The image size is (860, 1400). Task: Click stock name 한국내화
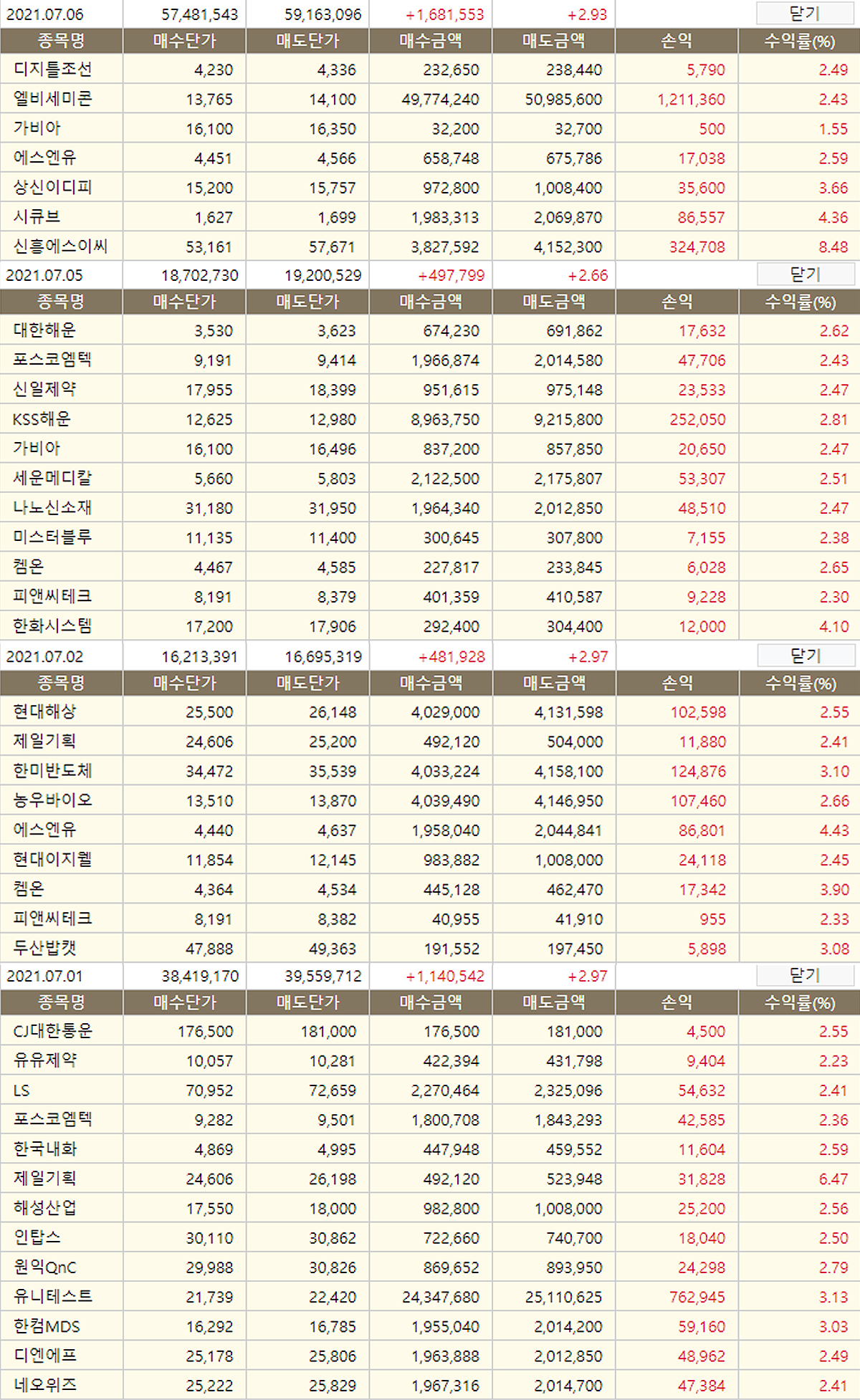tap(44, 1149)
